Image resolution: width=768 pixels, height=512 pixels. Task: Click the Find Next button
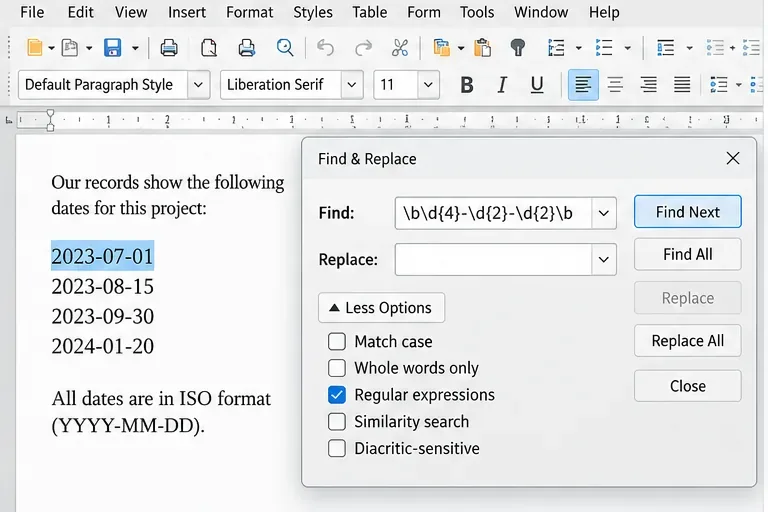pos(688,212)
